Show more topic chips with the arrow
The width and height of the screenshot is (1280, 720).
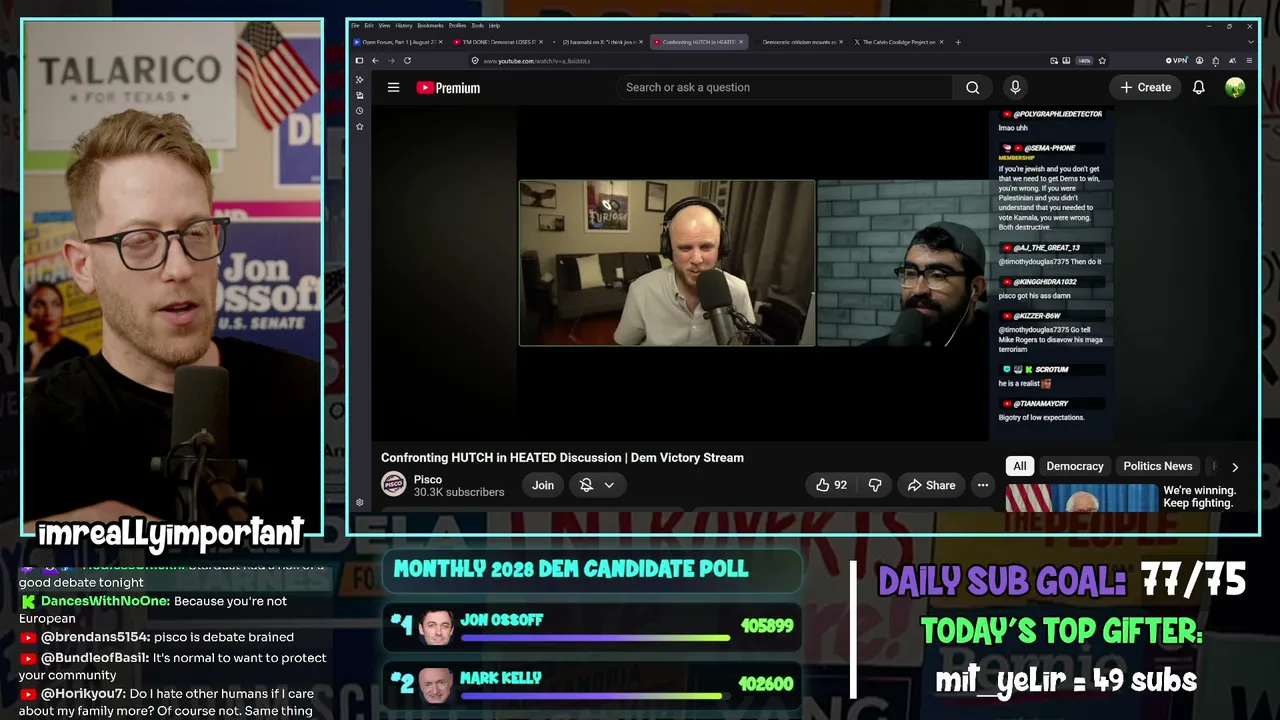tap(1235, 467)
